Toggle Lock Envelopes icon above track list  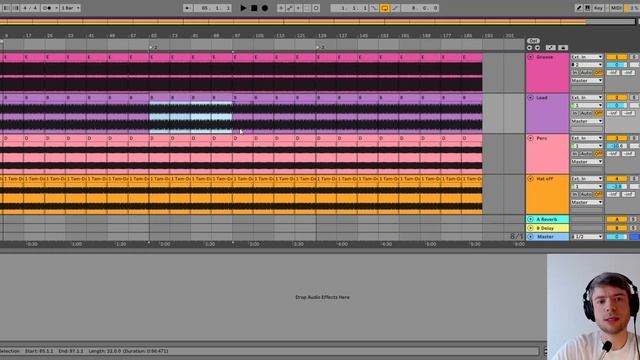coord(563,48)
